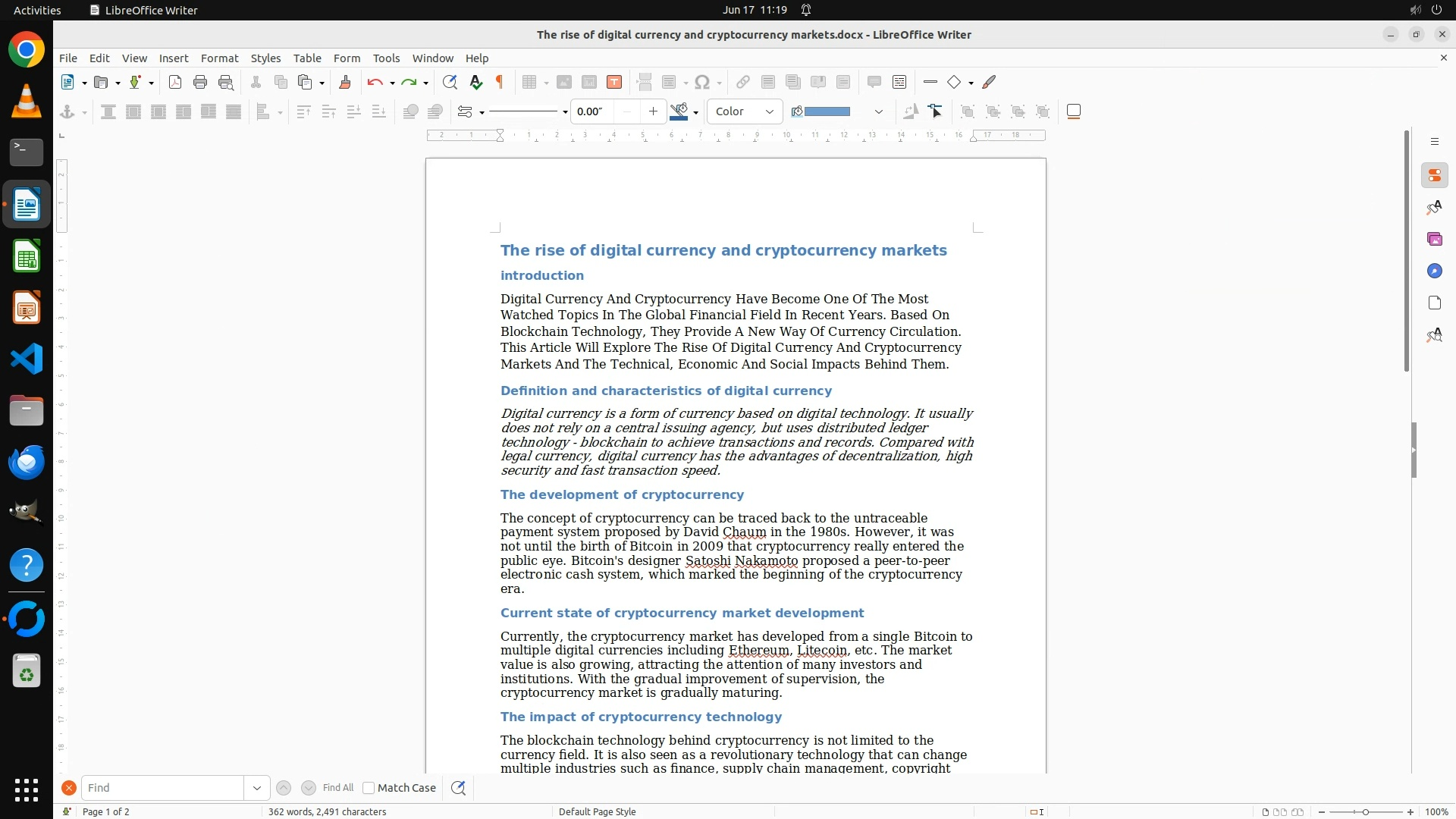
Task: Enable the Match Case checkbox
Action: pos(369,788)
